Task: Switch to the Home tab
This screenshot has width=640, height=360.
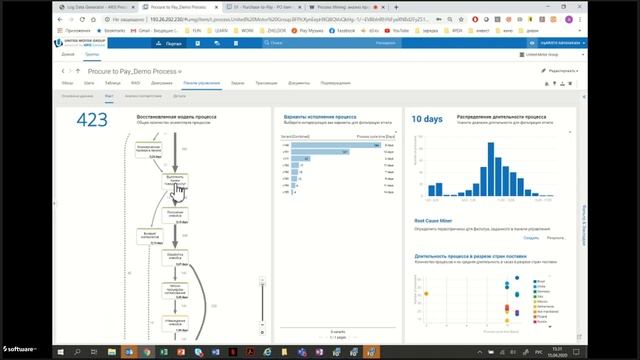Action: [x=68, y=54]
